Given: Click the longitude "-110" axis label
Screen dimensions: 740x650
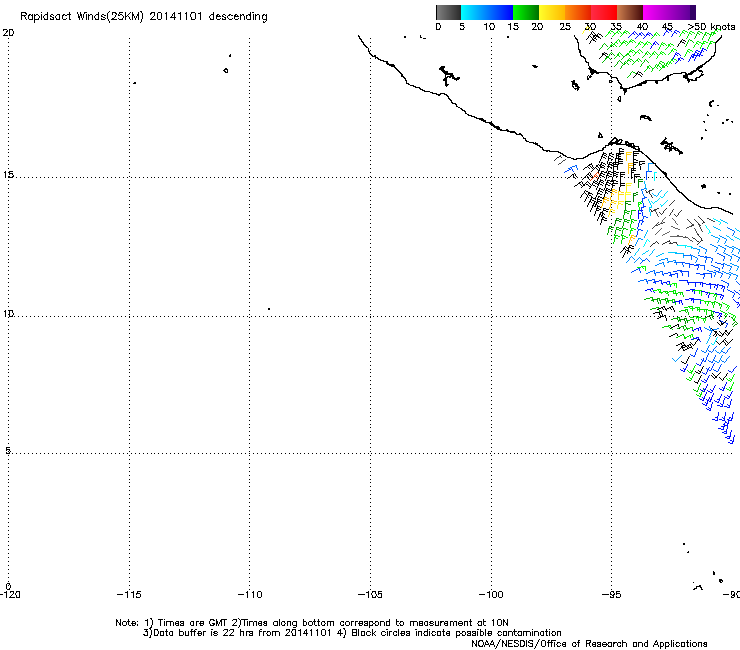Looking at the screenshot, I should click(x=250, y=594).
